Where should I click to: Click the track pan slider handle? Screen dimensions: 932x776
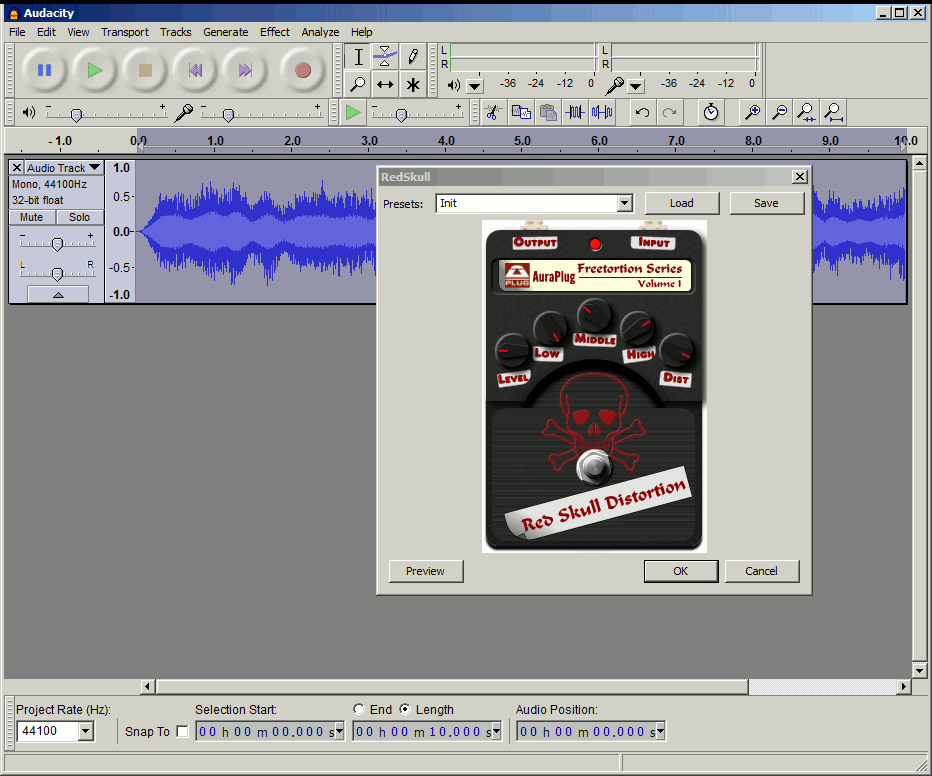pyautogui.click(x=57, y=274)
